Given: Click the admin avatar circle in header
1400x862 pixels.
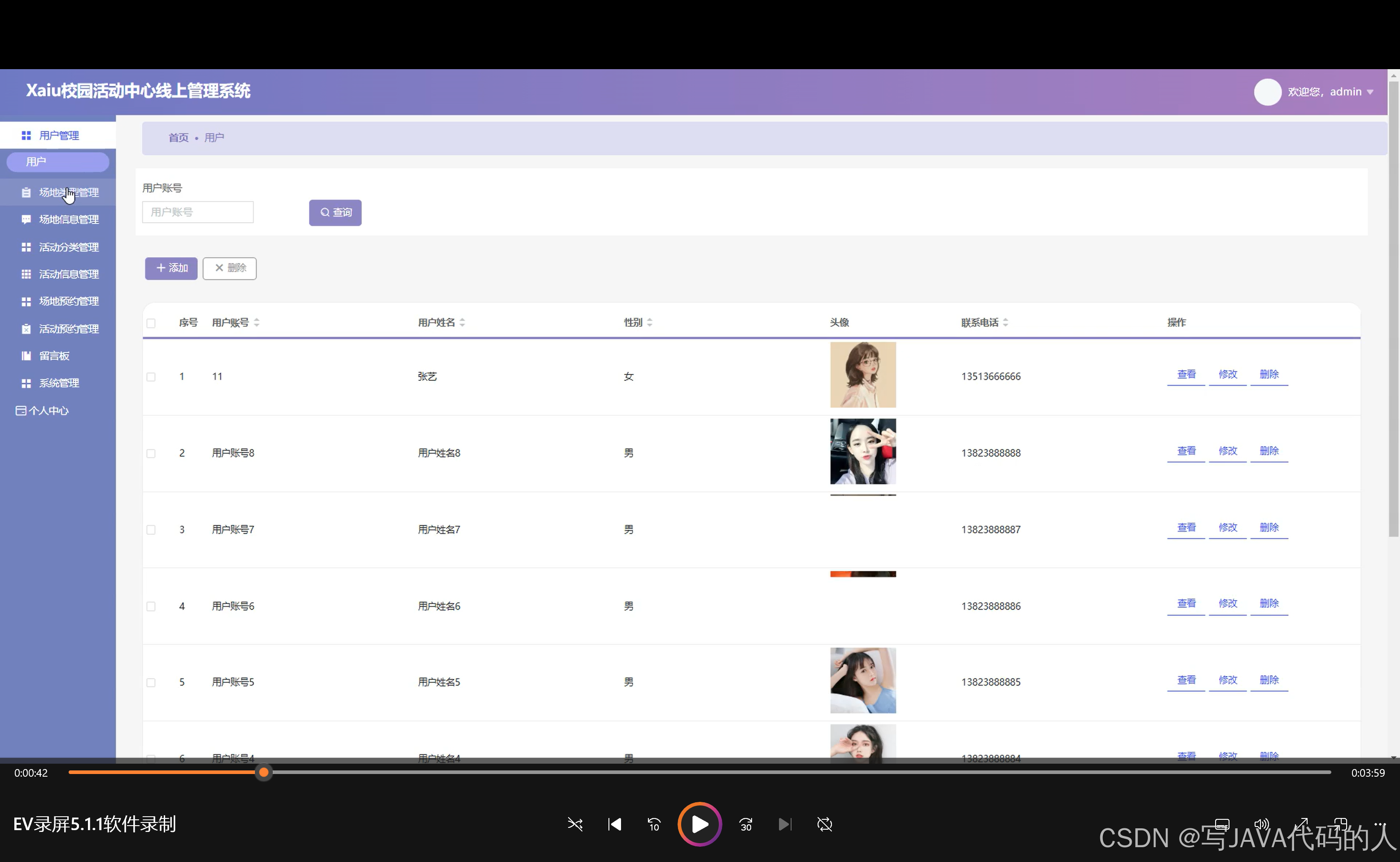Looking at the screenshot, I should (1267, 92).
